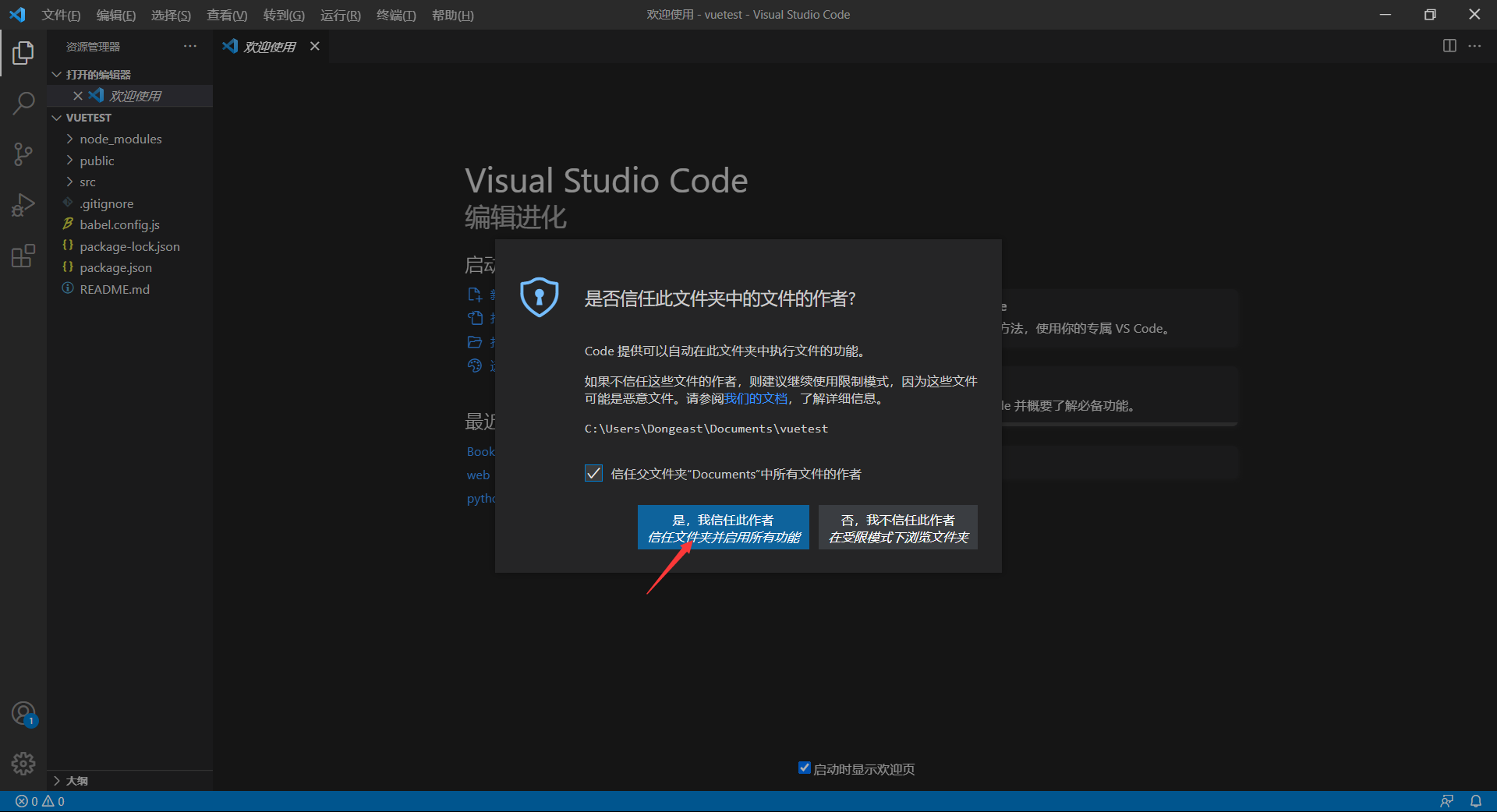The height and width of the screenshot is (812, 1497).
Task: Open the Extensions view icon
Action: pos(23,256)
